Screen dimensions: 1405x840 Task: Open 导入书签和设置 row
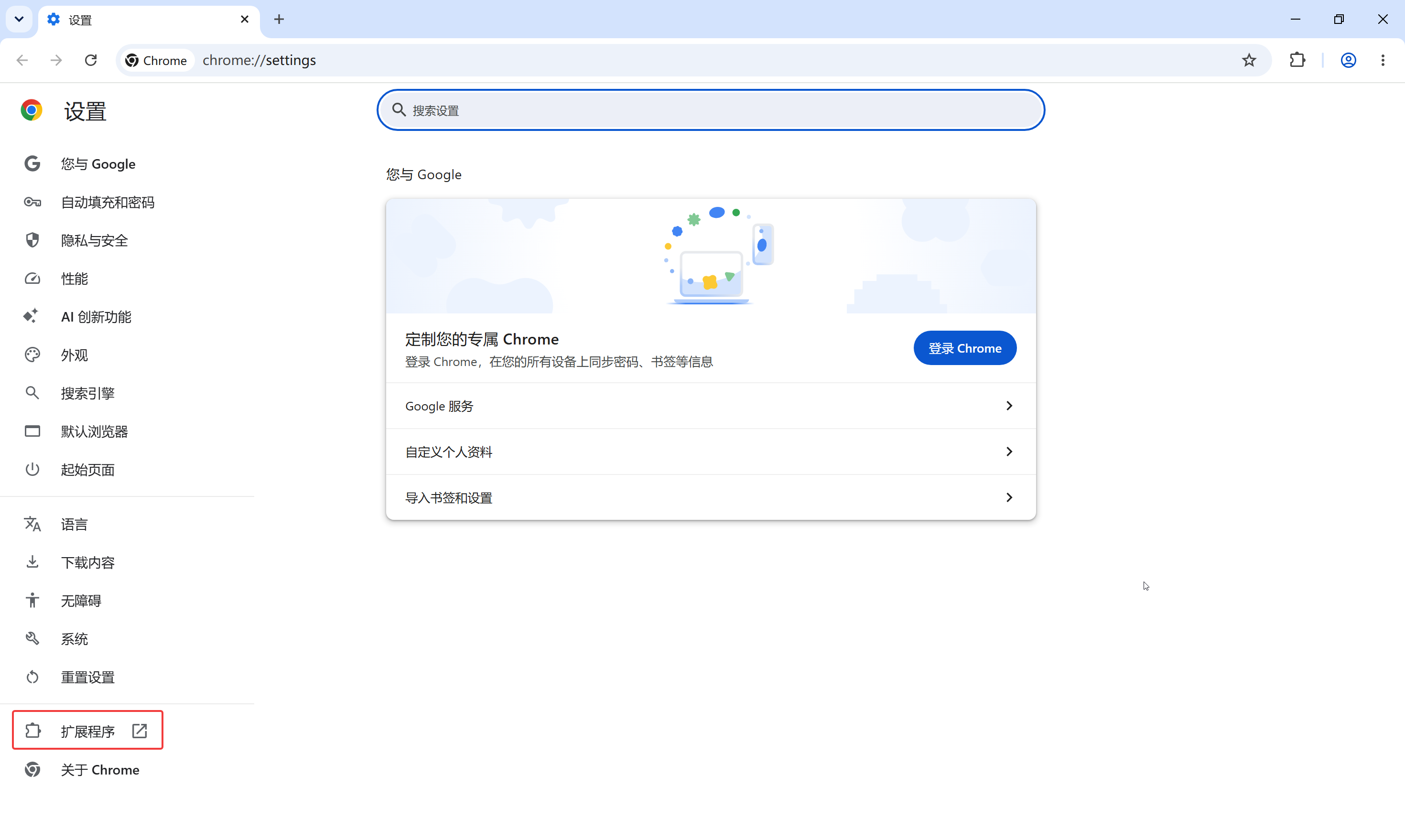(x=711, y=497)
